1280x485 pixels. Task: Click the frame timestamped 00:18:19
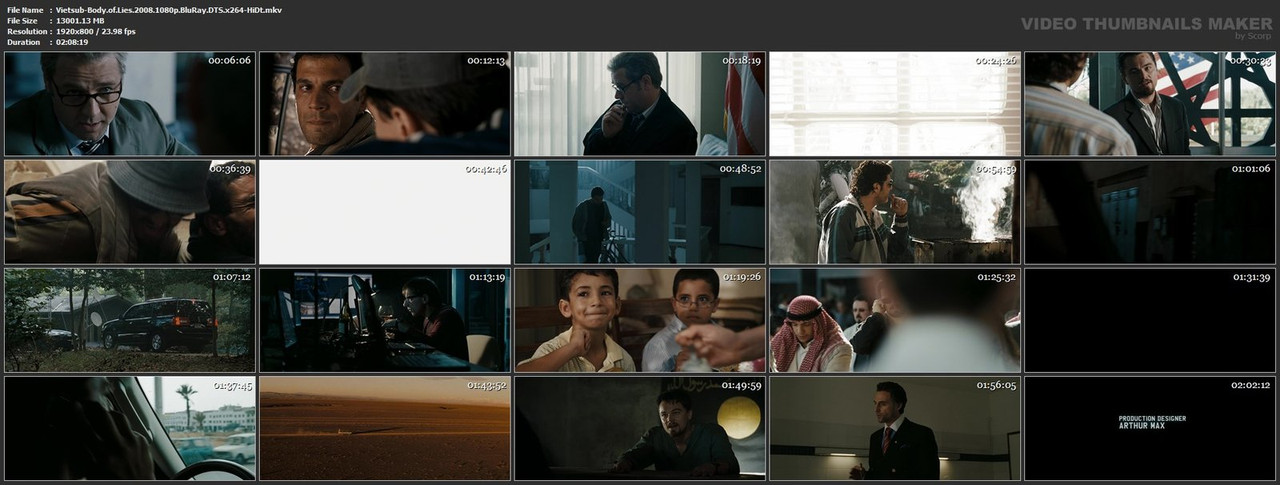pos(640,104)
